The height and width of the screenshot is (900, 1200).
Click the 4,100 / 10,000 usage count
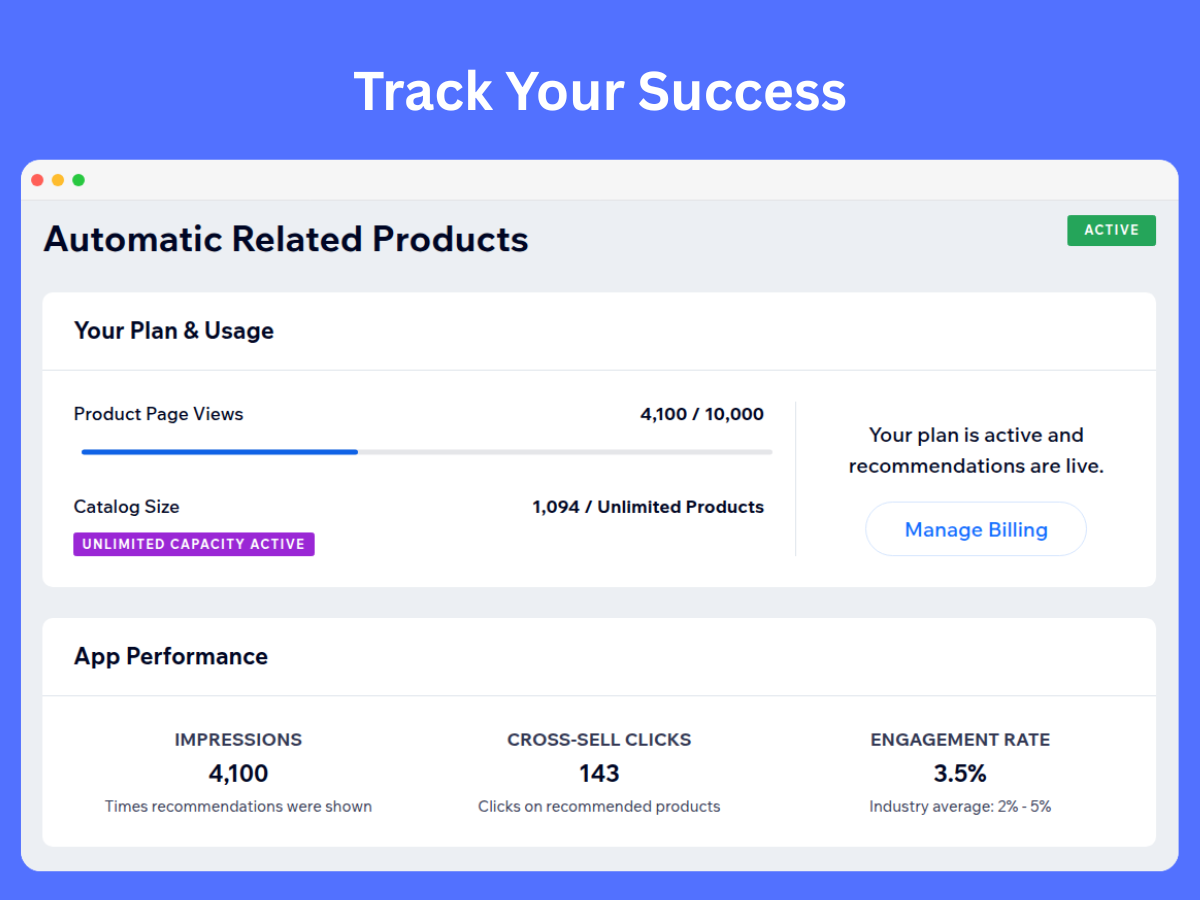[701, 414]
